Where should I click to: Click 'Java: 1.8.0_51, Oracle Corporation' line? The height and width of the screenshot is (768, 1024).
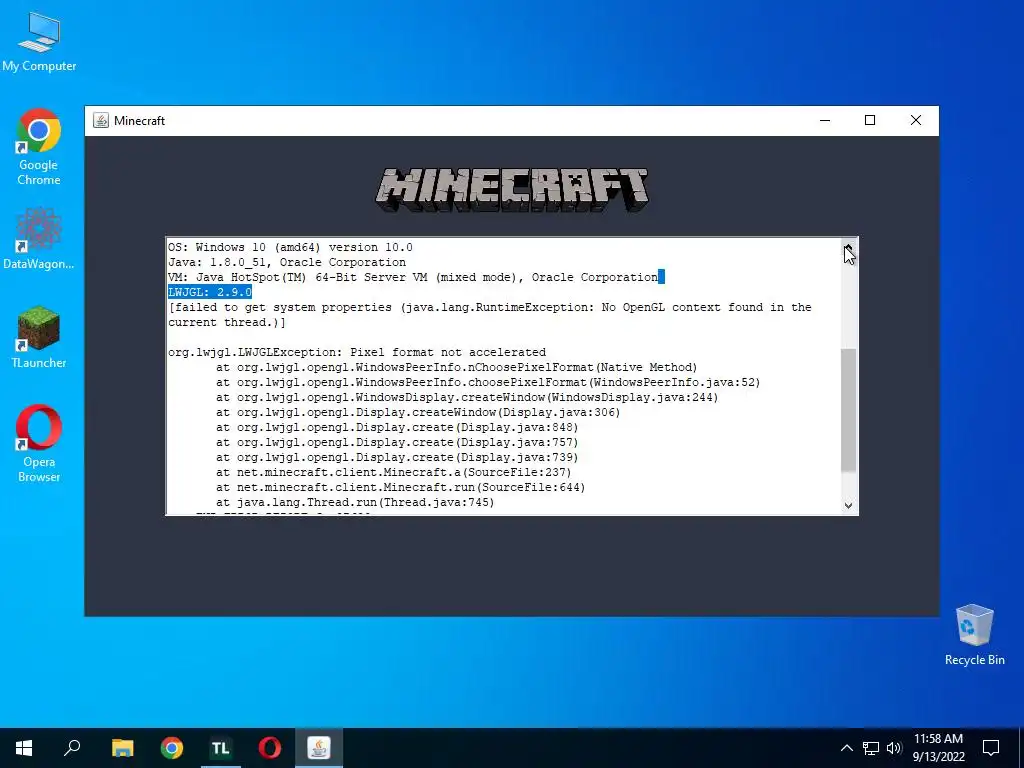coord(287,263)
